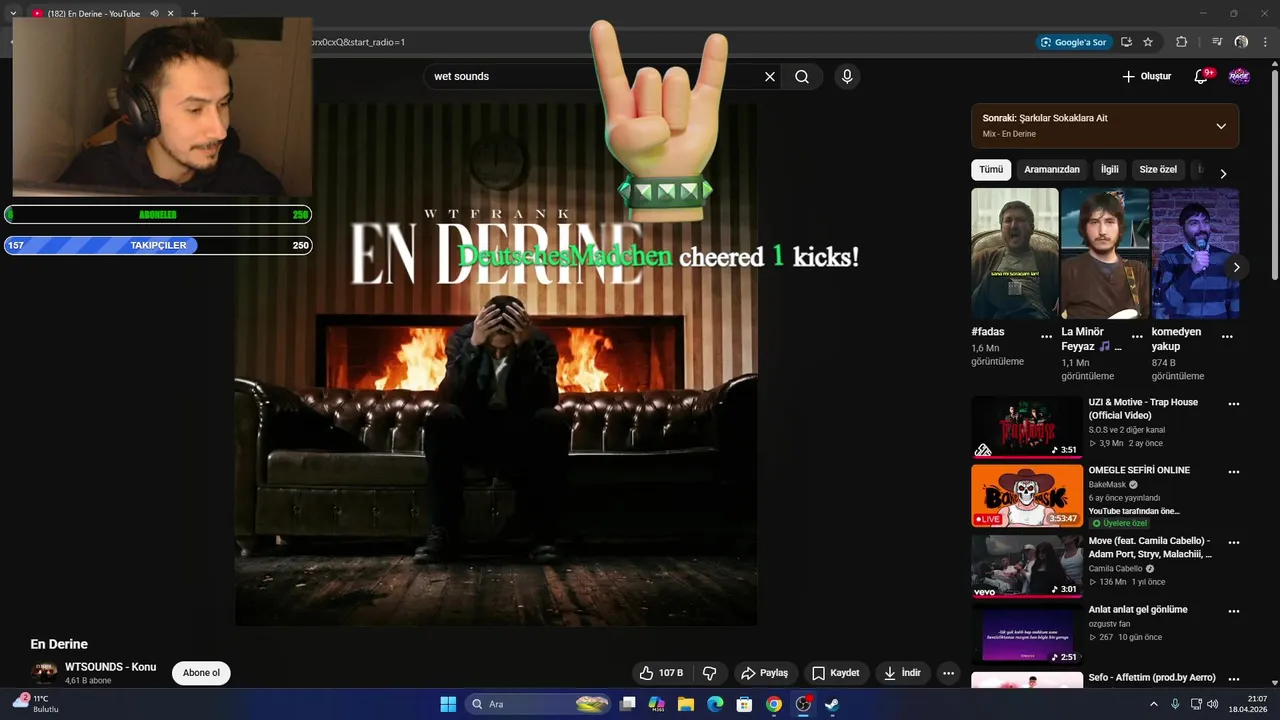Mute the tab via speaker icon
The height and width of the screenshot is (720, 1280).
pos(155,14)
